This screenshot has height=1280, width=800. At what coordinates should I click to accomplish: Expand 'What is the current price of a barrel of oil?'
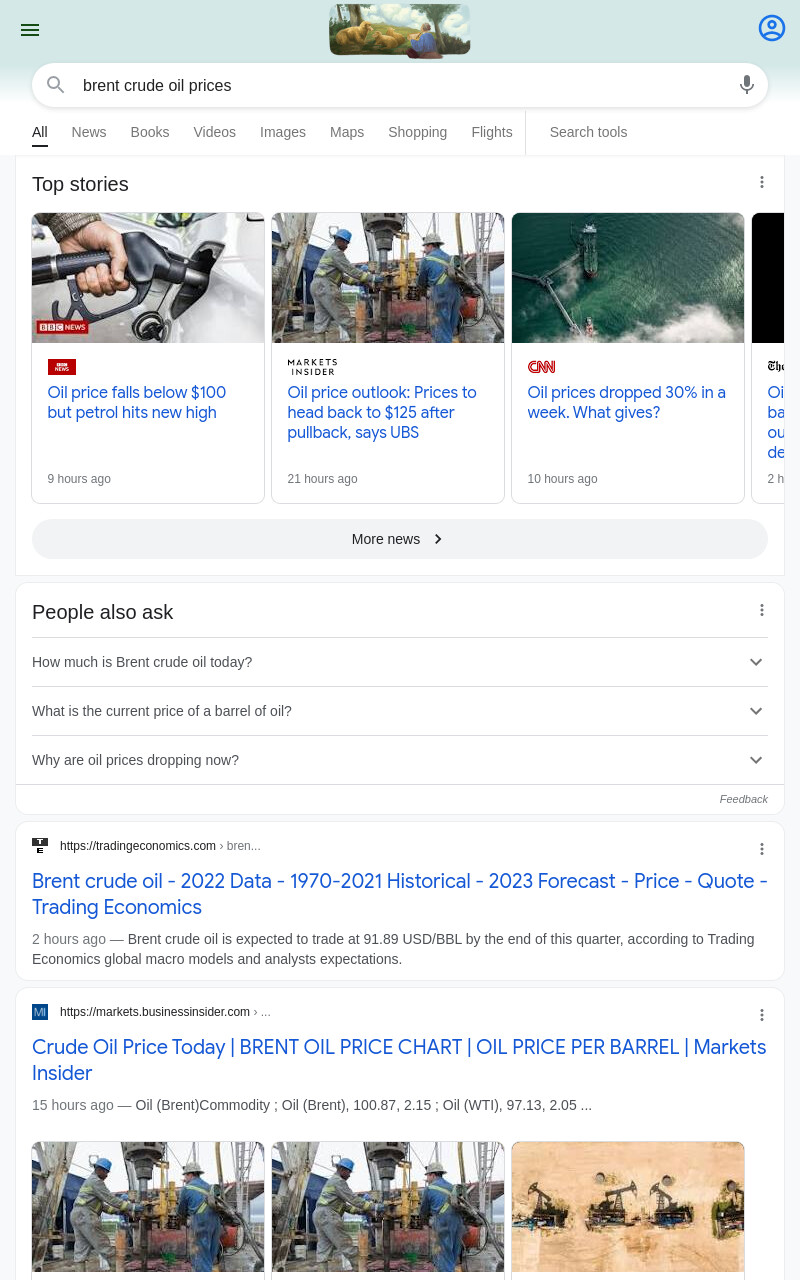(400, 711)
